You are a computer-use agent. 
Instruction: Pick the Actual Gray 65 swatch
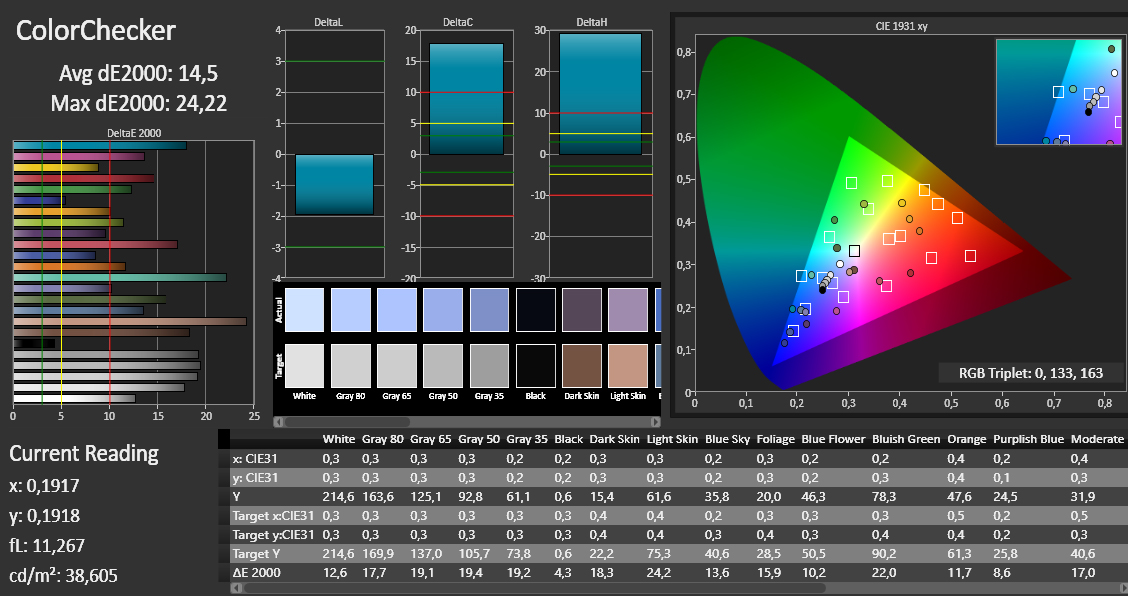pyautogui.click(x=397, y=310)
